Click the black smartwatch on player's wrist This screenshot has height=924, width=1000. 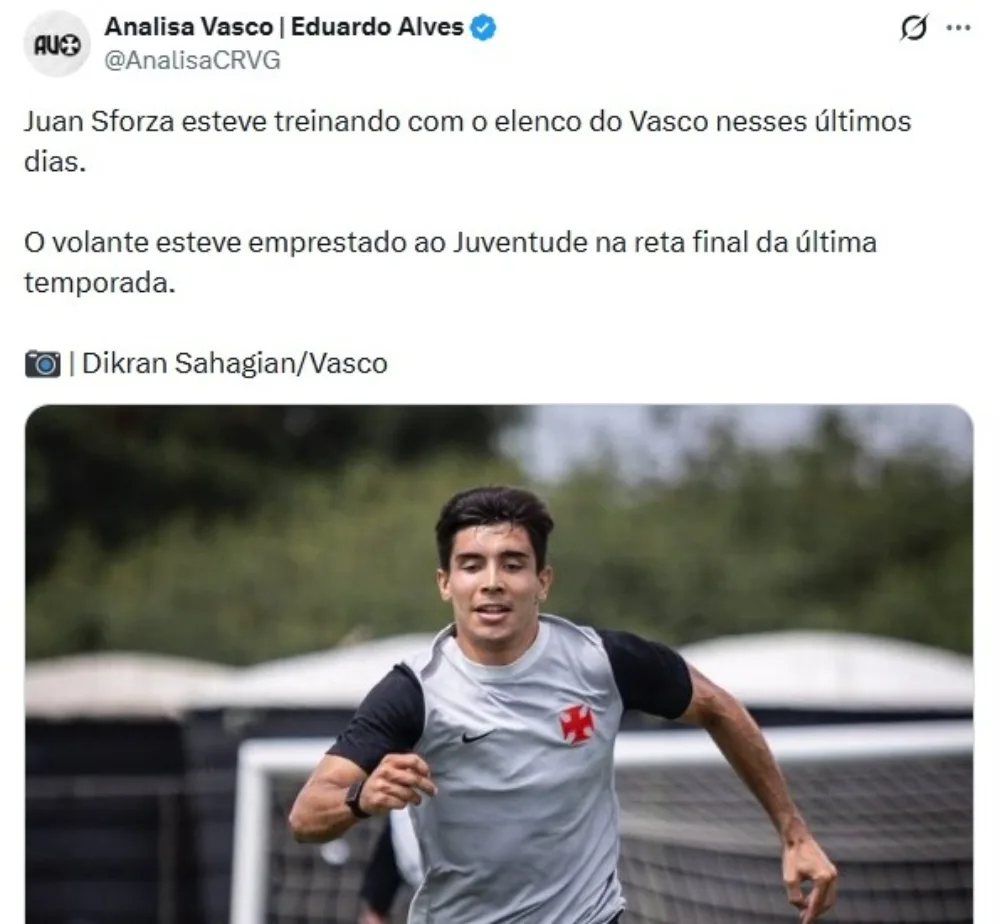pos(357,799)
